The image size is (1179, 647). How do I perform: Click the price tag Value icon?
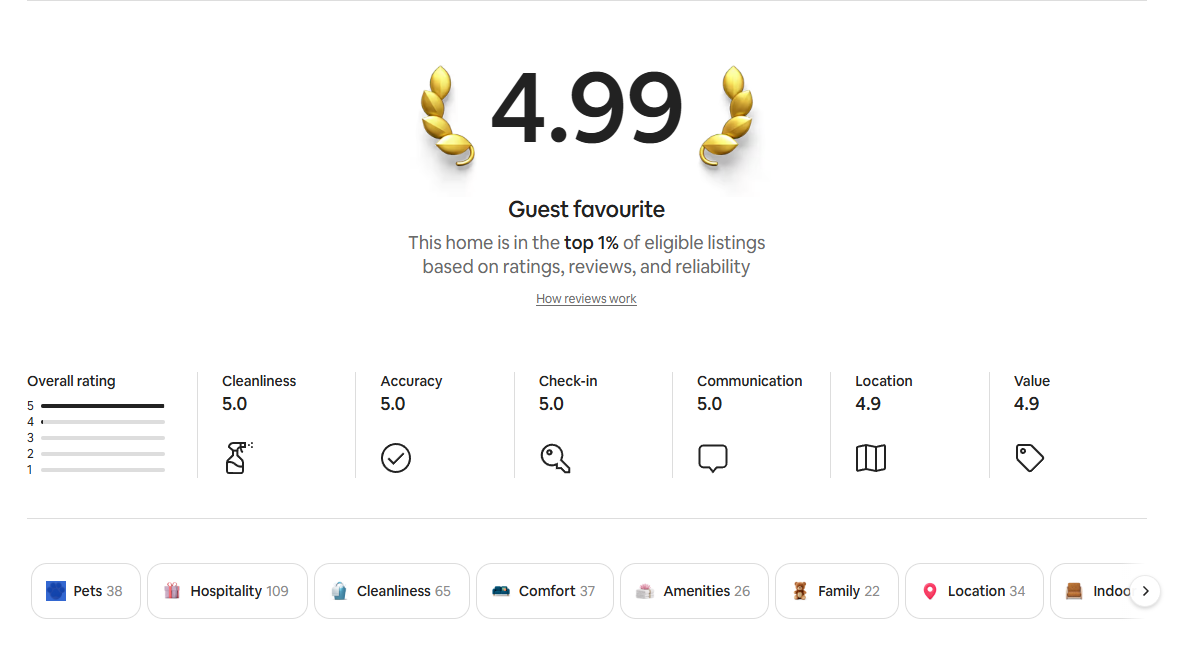1029,458
